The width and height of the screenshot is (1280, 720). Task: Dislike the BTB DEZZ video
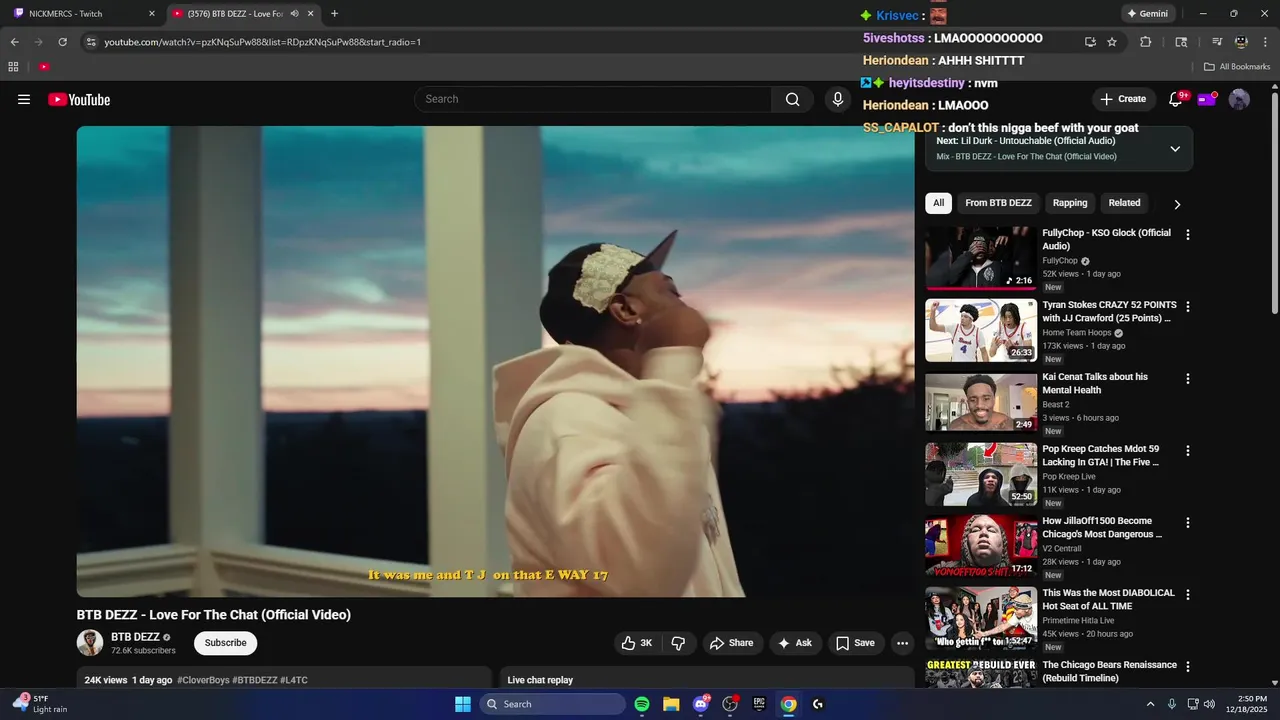[678, 643]
